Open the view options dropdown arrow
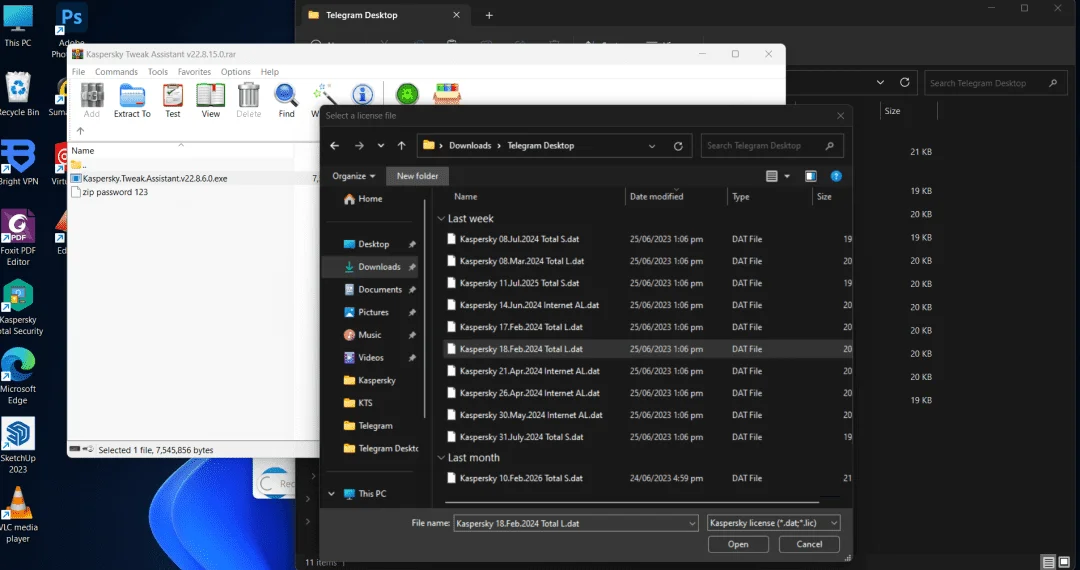 pyautogui.click(x=787, y=176)
